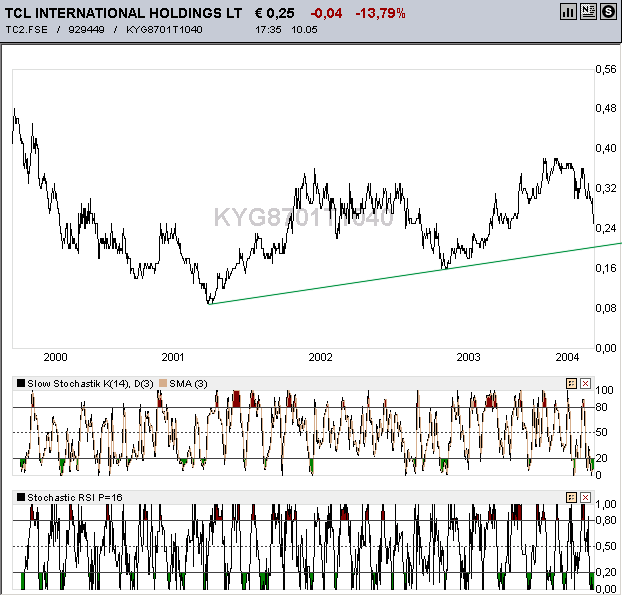This screenshot has width=622, height=598.
Task: Click the black Slow Stochastik legend swatch
Action: [x=21, y=383]
